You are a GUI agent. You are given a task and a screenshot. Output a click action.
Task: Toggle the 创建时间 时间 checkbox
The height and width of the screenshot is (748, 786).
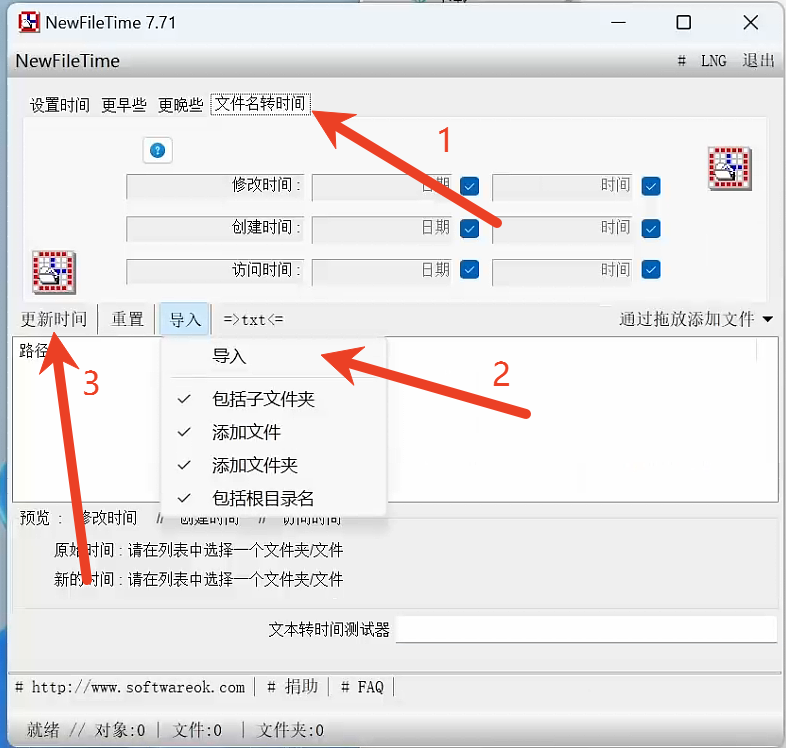651,229
